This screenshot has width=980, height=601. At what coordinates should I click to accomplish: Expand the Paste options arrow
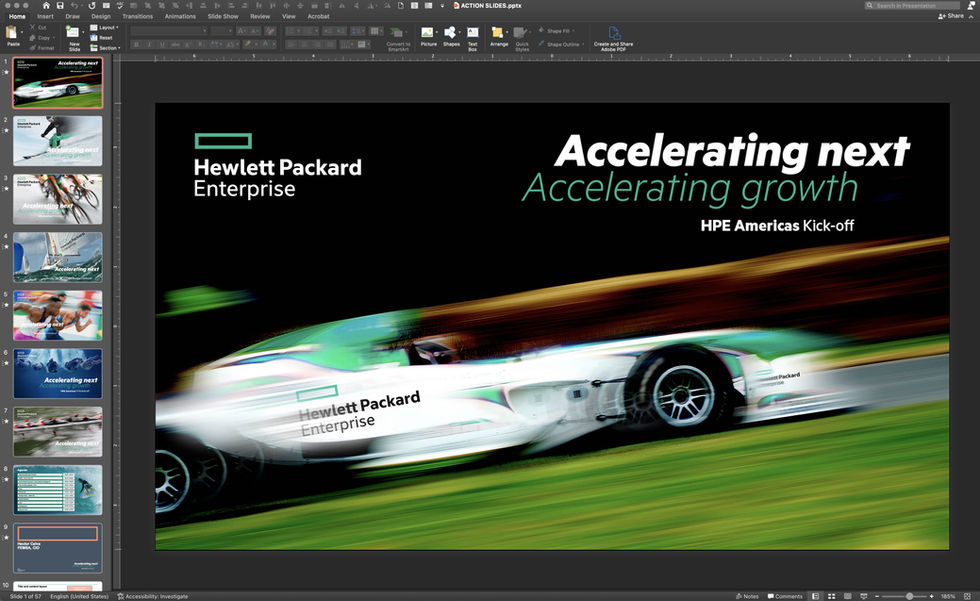[x=22, y=32]
